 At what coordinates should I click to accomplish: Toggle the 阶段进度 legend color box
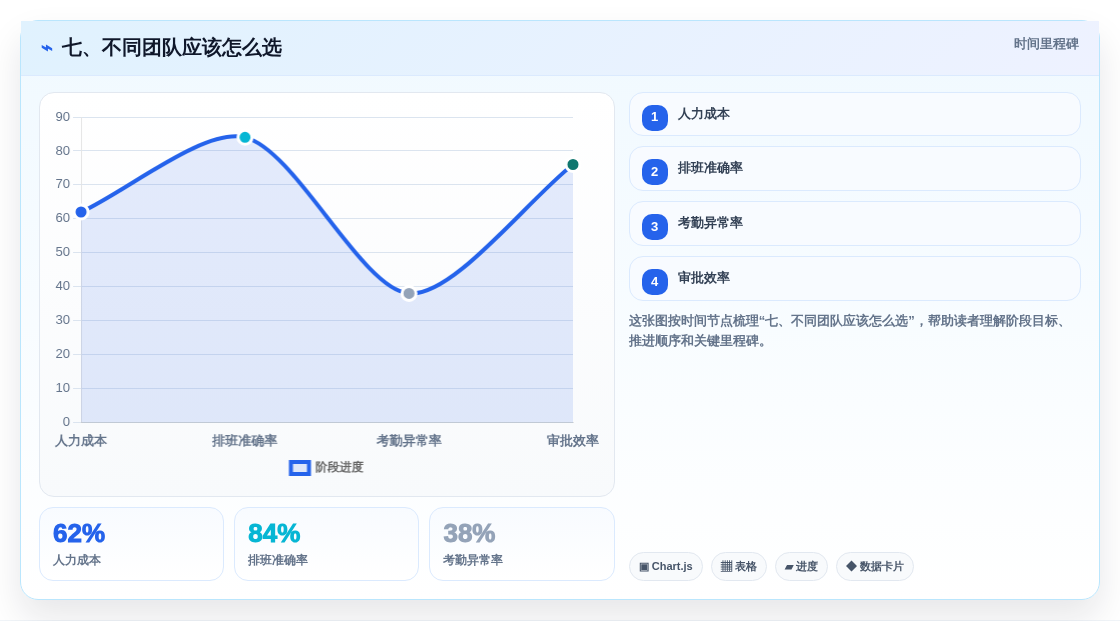click(299, 468)
